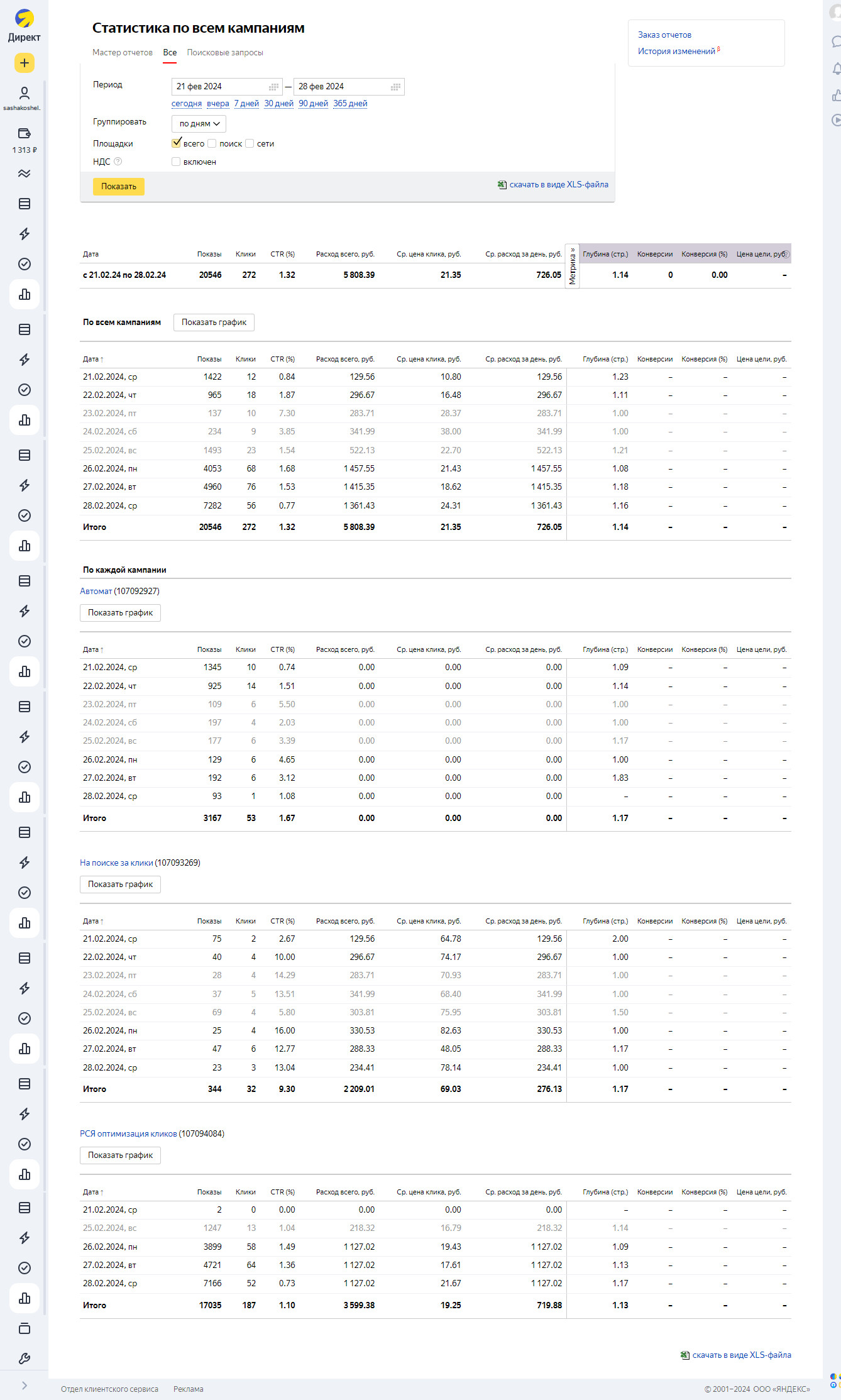
Task: Open the Автомат campaign link
Action: coord(96,592)
